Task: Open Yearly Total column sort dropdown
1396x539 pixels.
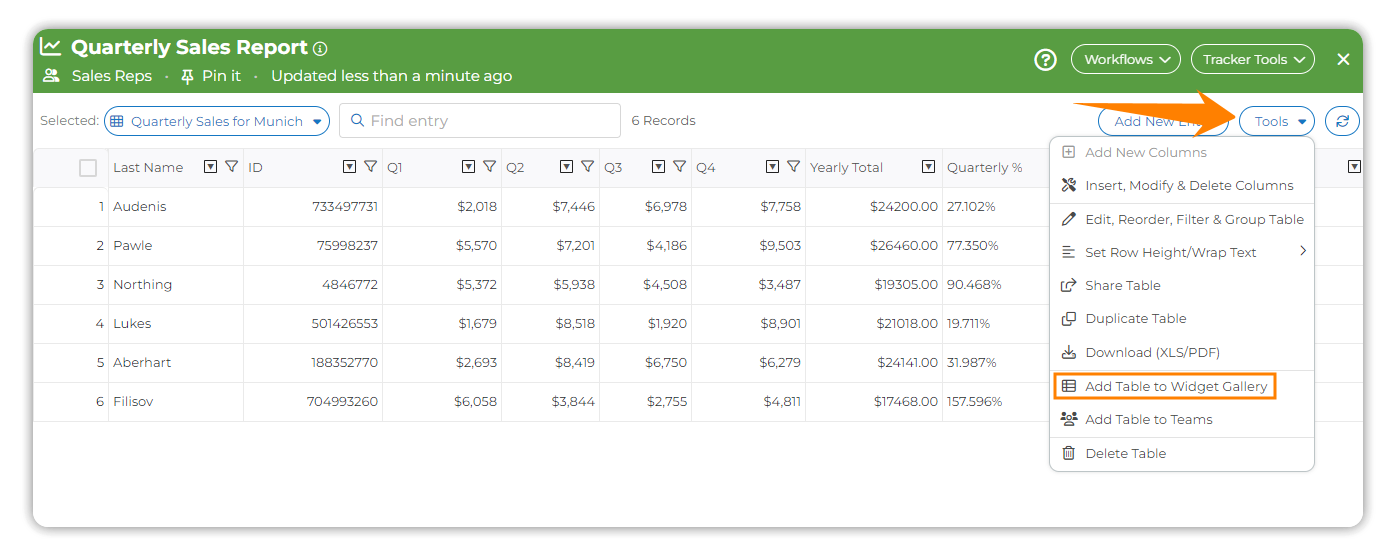Action: pyautogui.click(x=929, y=167)
